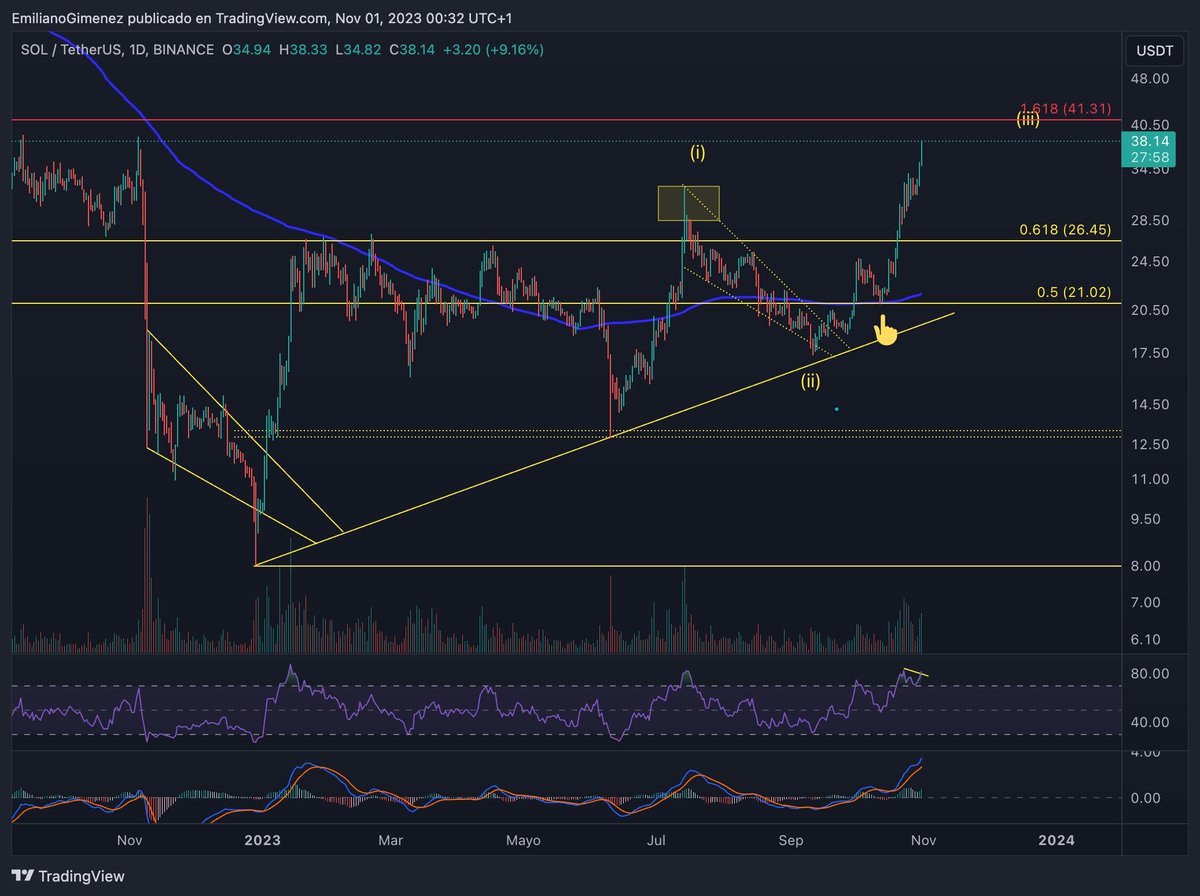Viewport: 1200px width, 896px height.
Task: Click the 2024 label on time axis
Action: point(1056,841)
